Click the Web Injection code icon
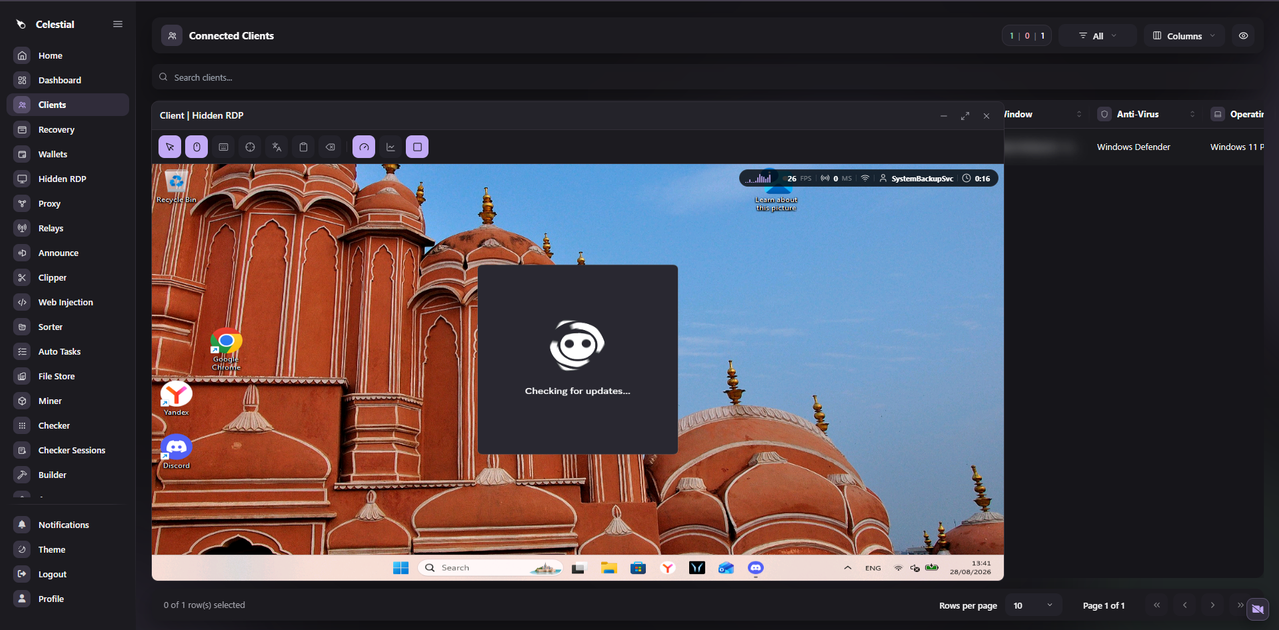This screenshot has height=630, width=1279. 22,302
